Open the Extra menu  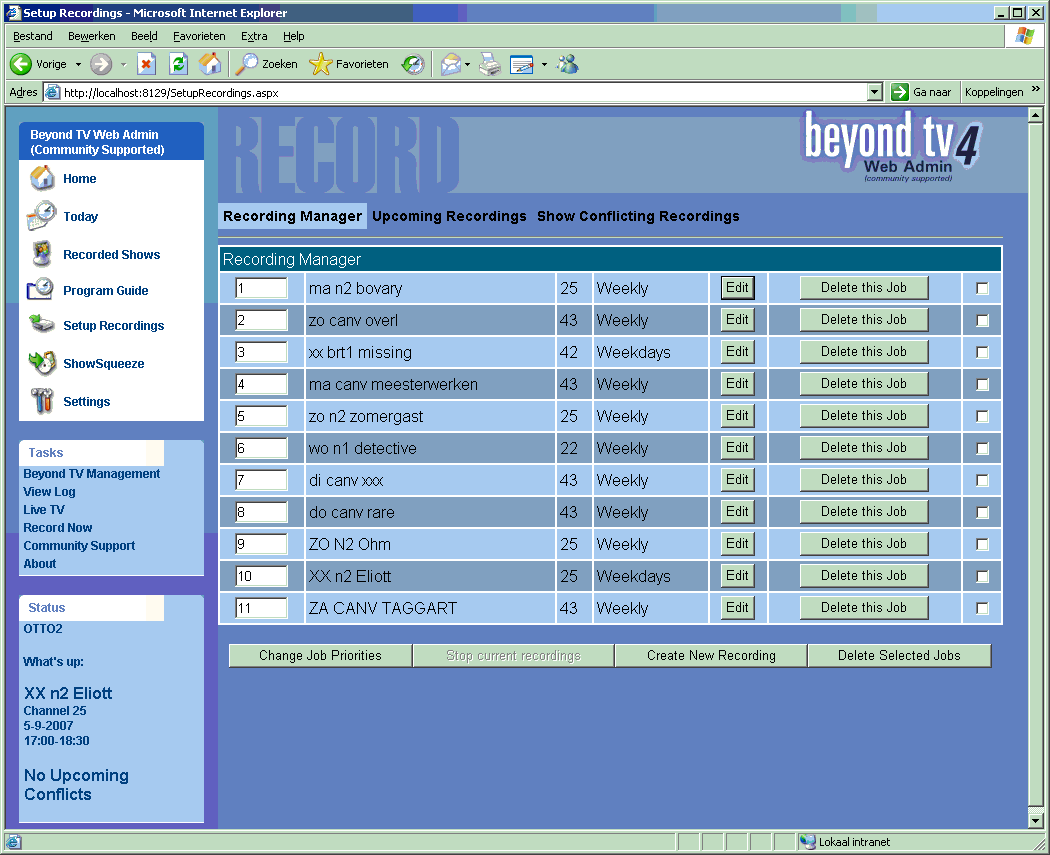[x=254, y=36]
